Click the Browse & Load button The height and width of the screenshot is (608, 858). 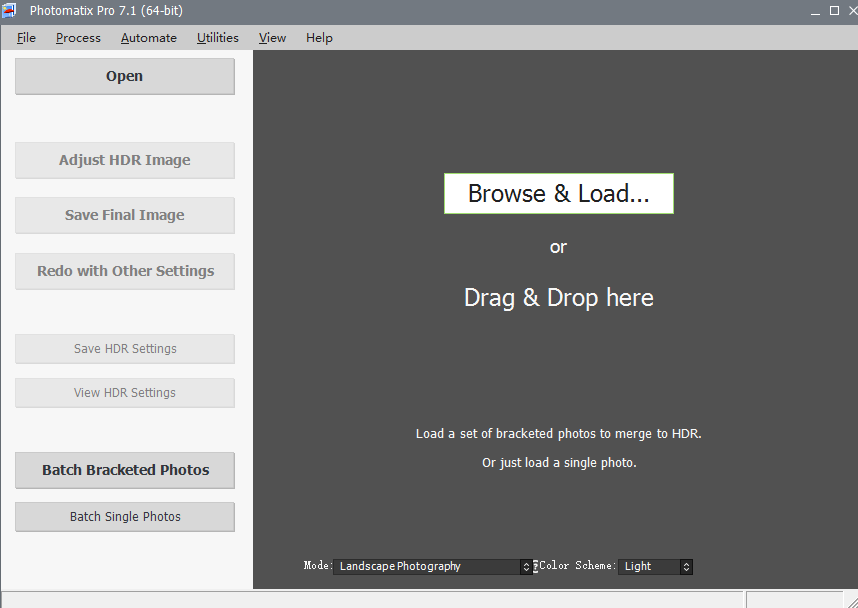[x=558, y=194]
